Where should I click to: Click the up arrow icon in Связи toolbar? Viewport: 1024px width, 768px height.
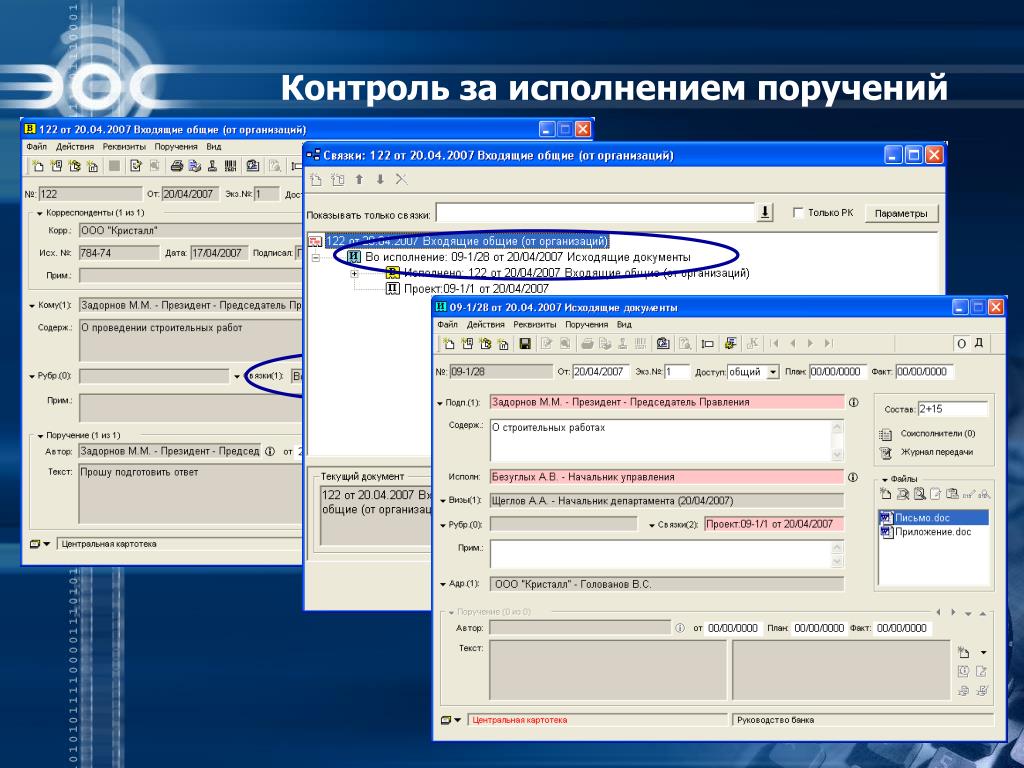click(x=359, y=180)
